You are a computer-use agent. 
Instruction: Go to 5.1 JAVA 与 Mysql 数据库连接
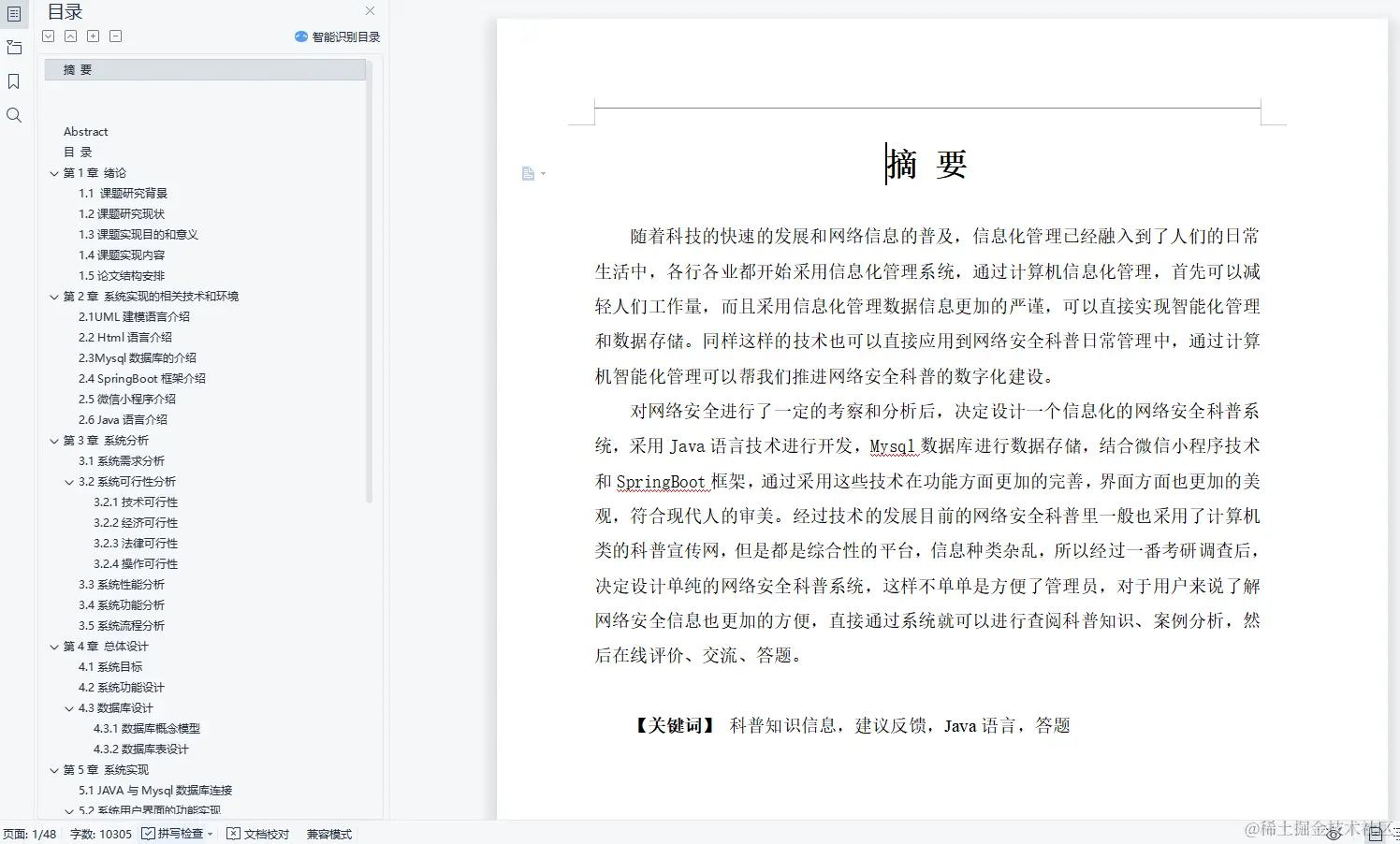pyautogui.click(x=155, y=791)
